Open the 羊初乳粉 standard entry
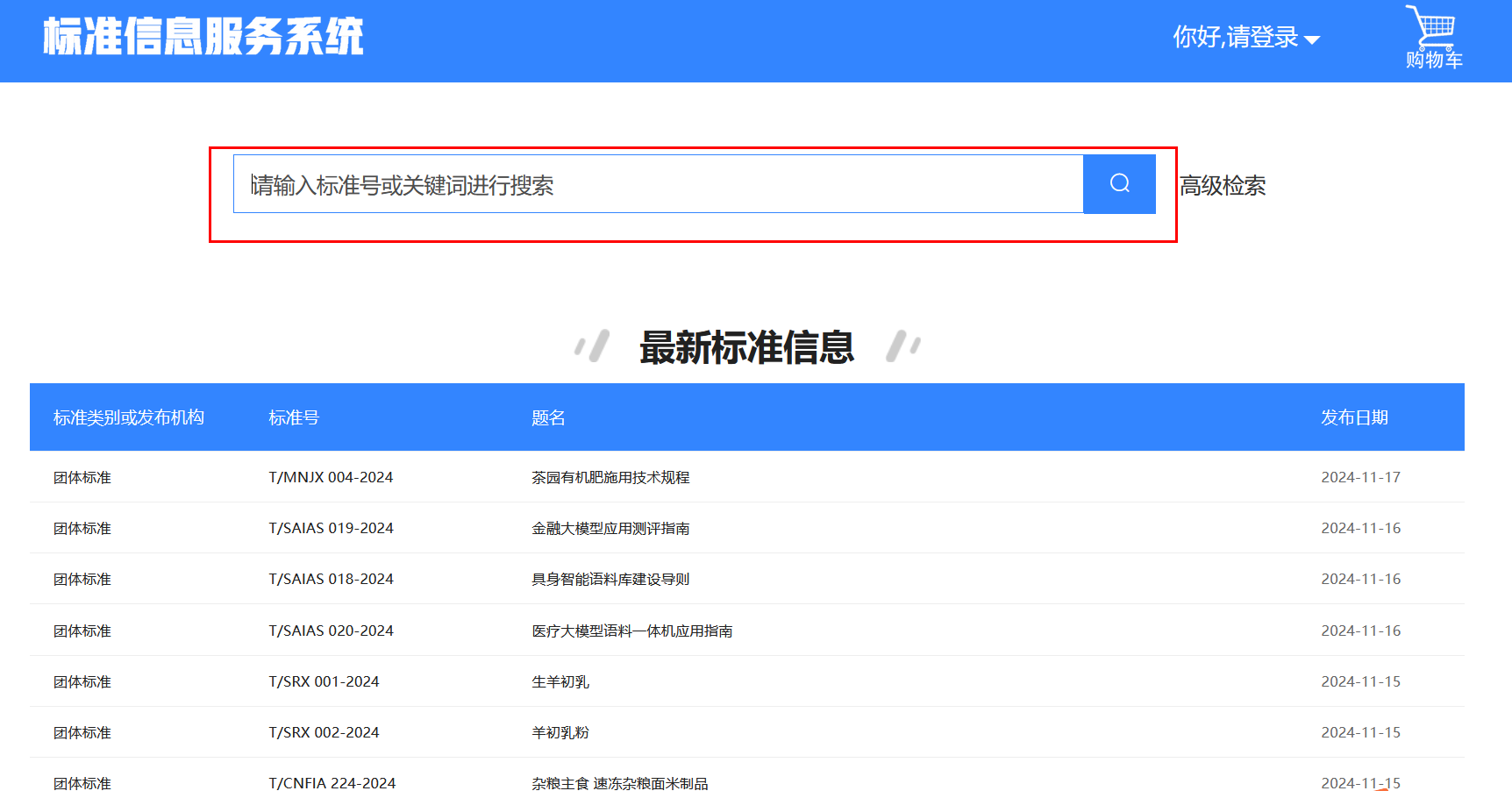This screenshot has height=791, width=1512. (560, 733)
